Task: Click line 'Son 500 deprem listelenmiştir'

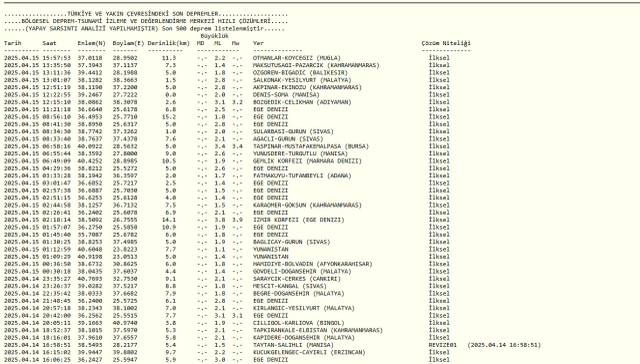Action: (213, 29)
